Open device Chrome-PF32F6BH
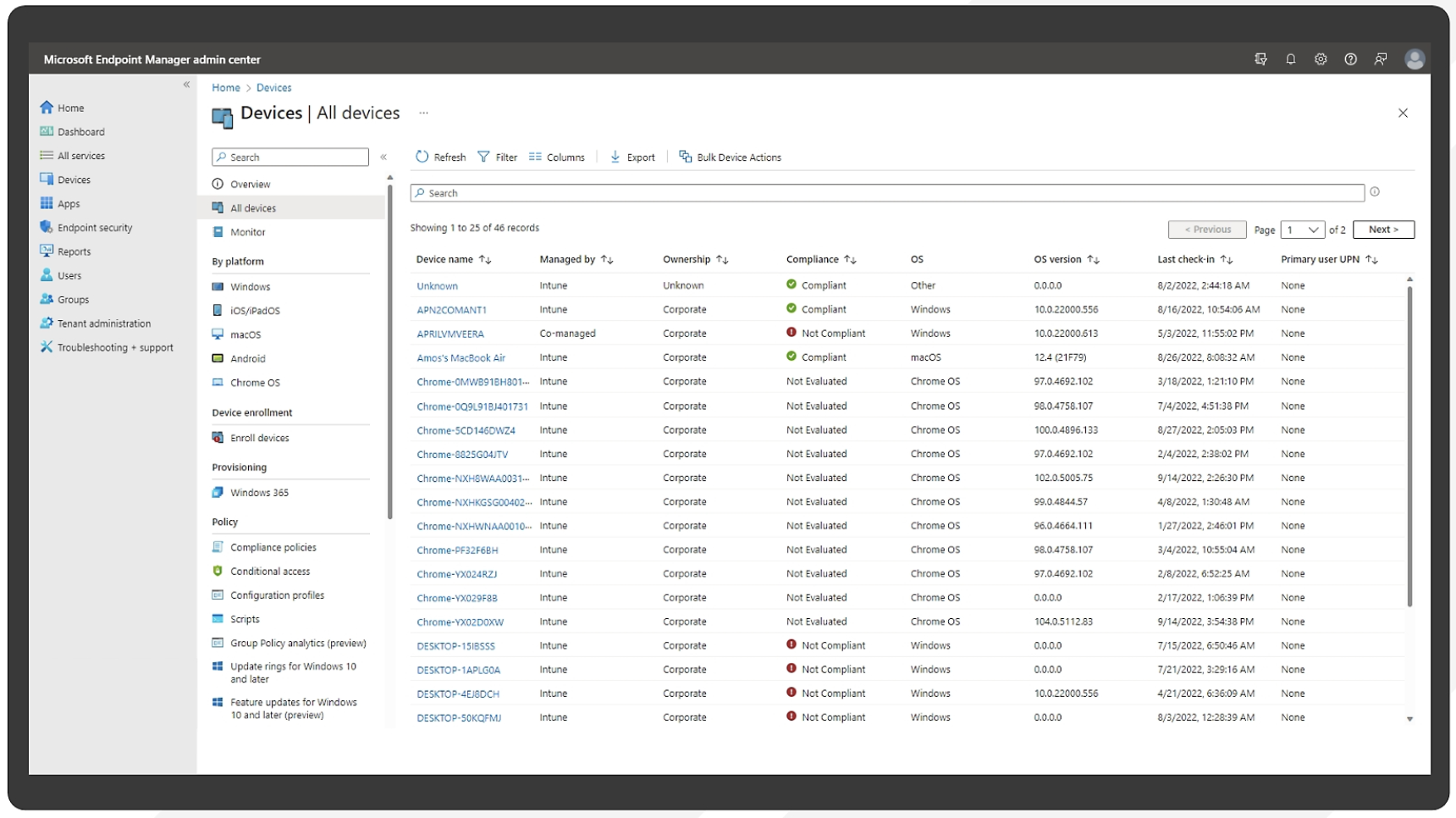This screenshot has width=1456, height=818. tap(457, 550)
